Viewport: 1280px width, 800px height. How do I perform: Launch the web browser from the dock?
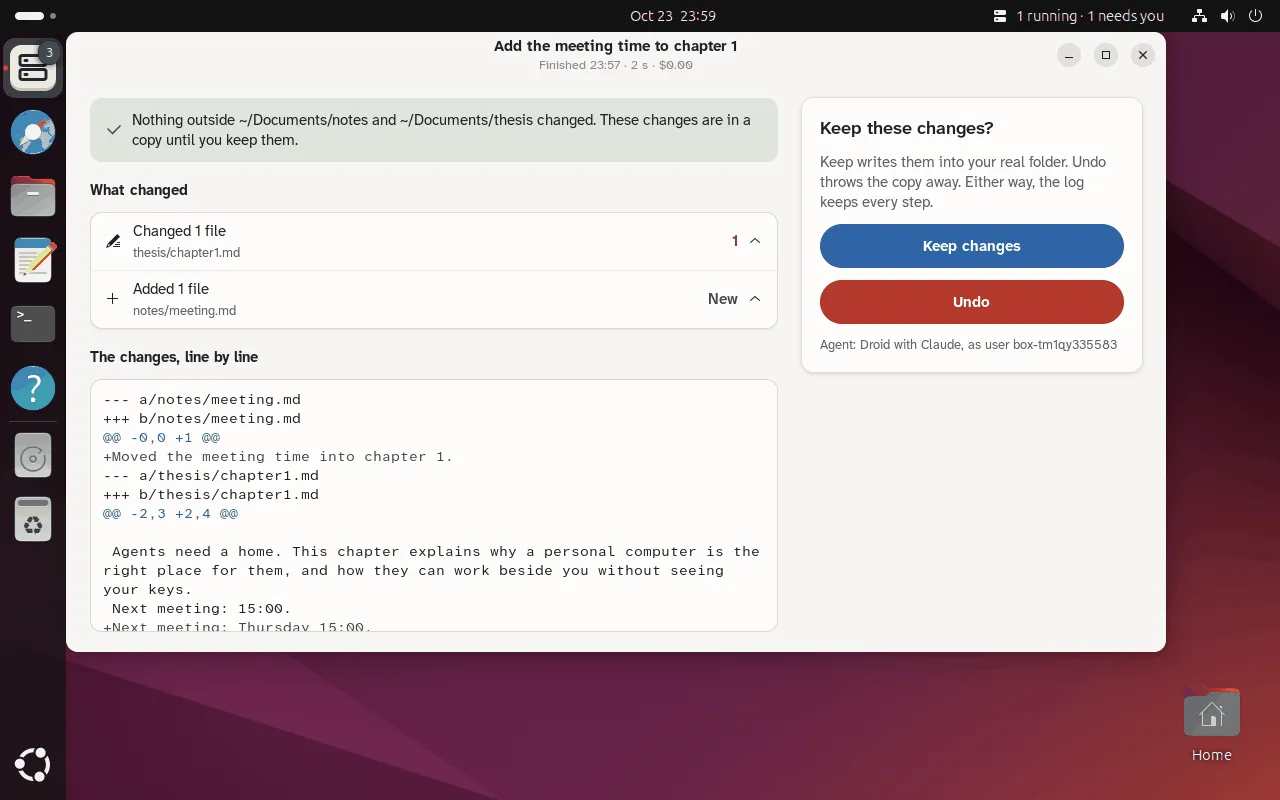click(x=33, y=132)
